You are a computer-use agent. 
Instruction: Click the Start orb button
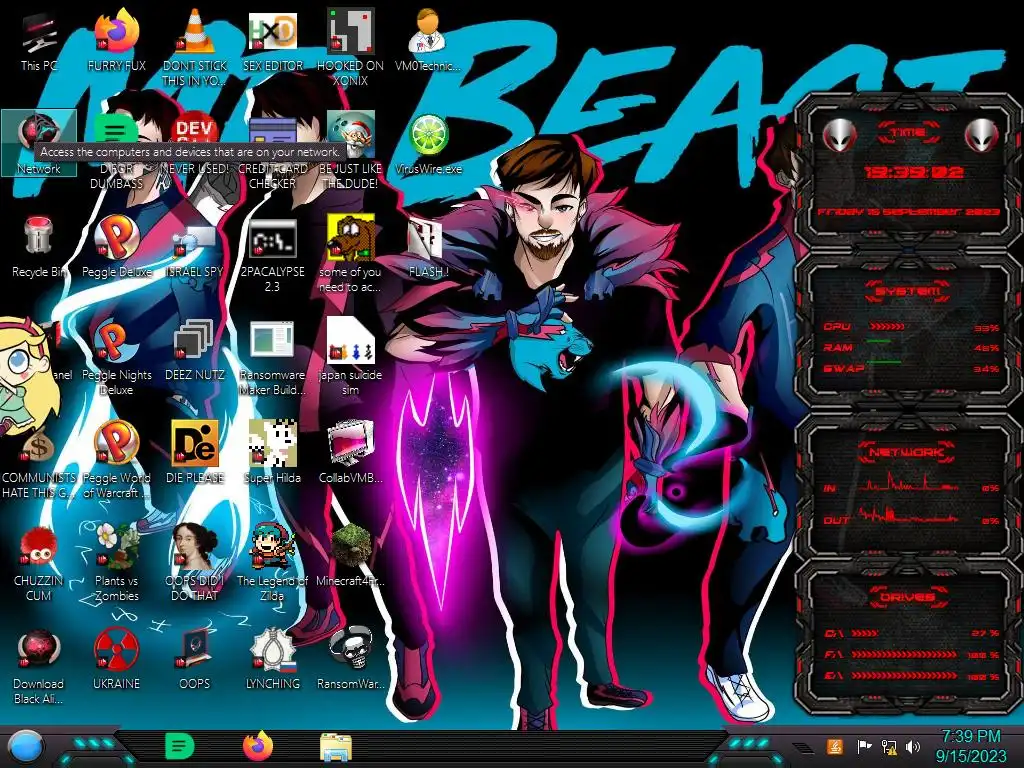[x=25, y=746]
